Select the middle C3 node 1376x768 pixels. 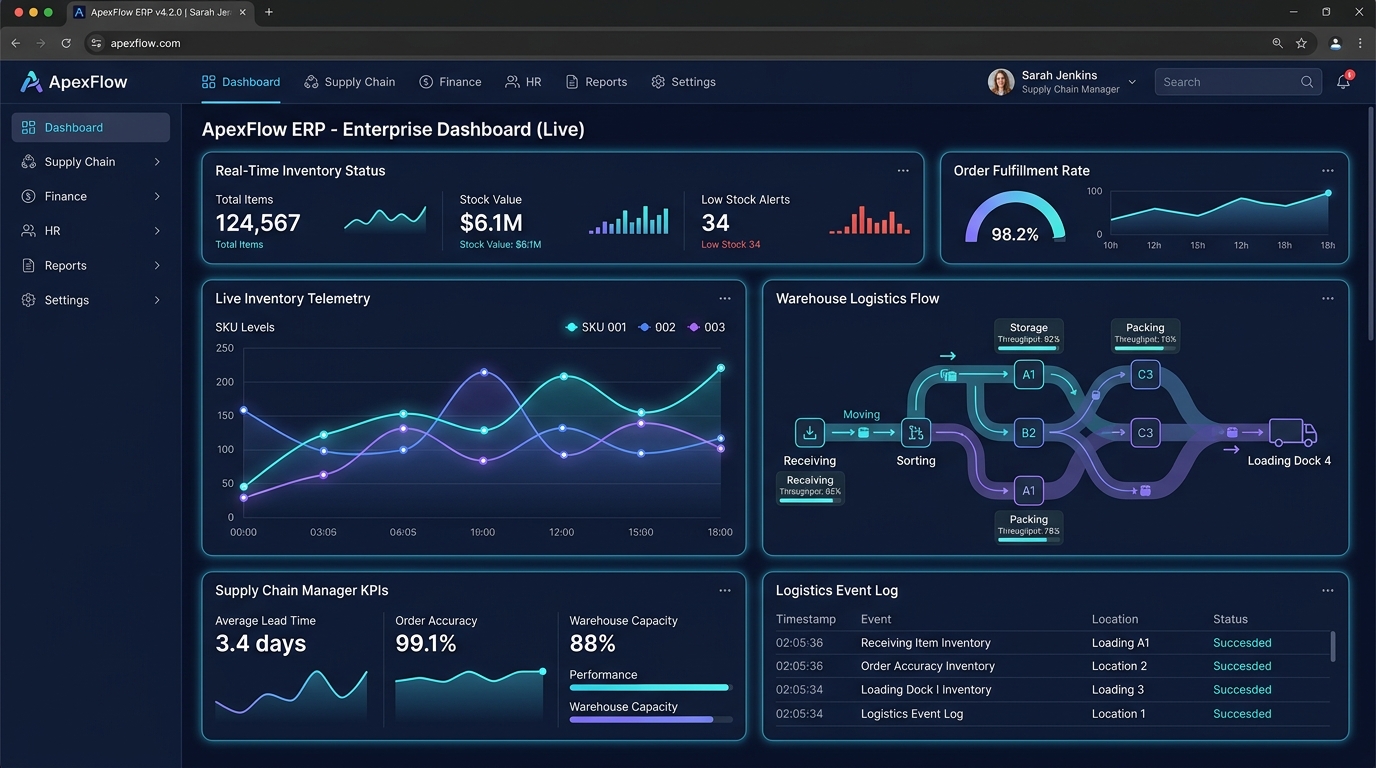[1145, 433]
